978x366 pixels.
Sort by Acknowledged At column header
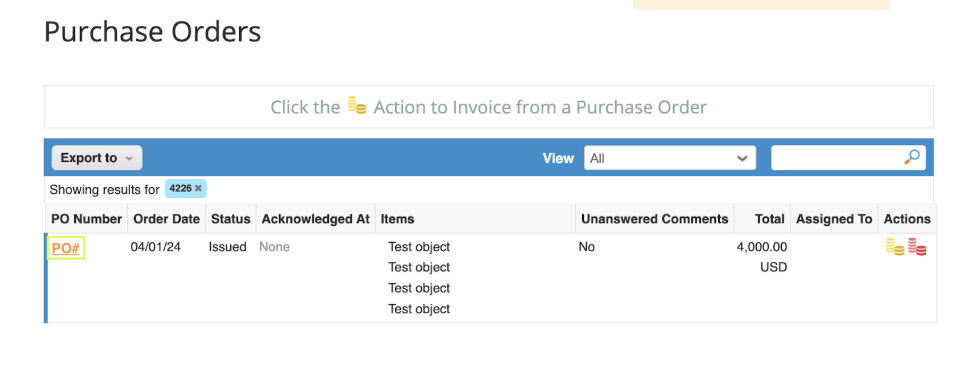316,219
